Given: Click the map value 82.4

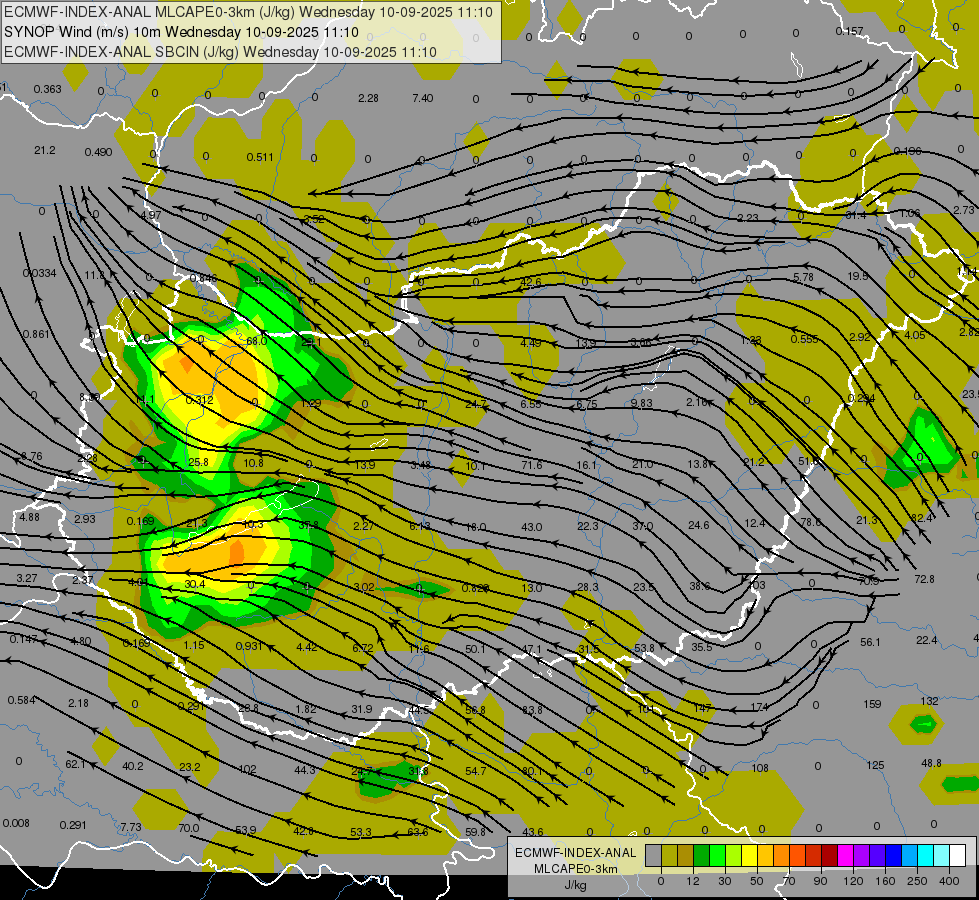Looking at the screenshot, I should [921, 518].
